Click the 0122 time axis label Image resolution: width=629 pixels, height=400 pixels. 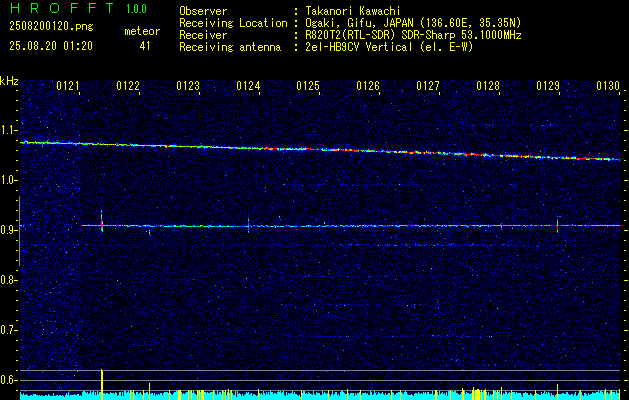coord(128,86)
